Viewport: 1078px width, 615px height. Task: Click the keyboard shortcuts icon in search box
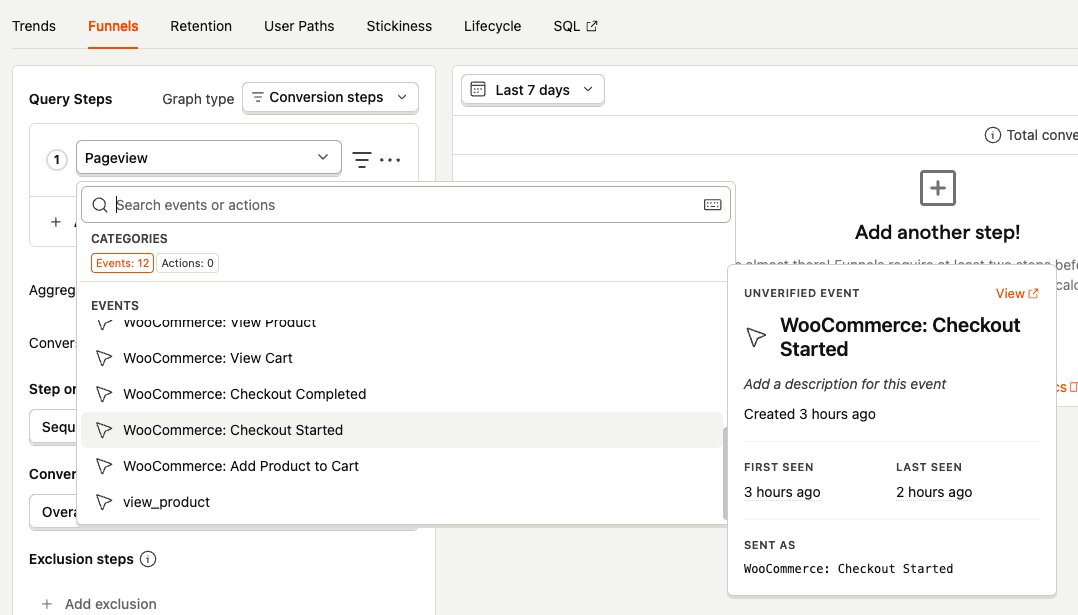click(712, 205)
